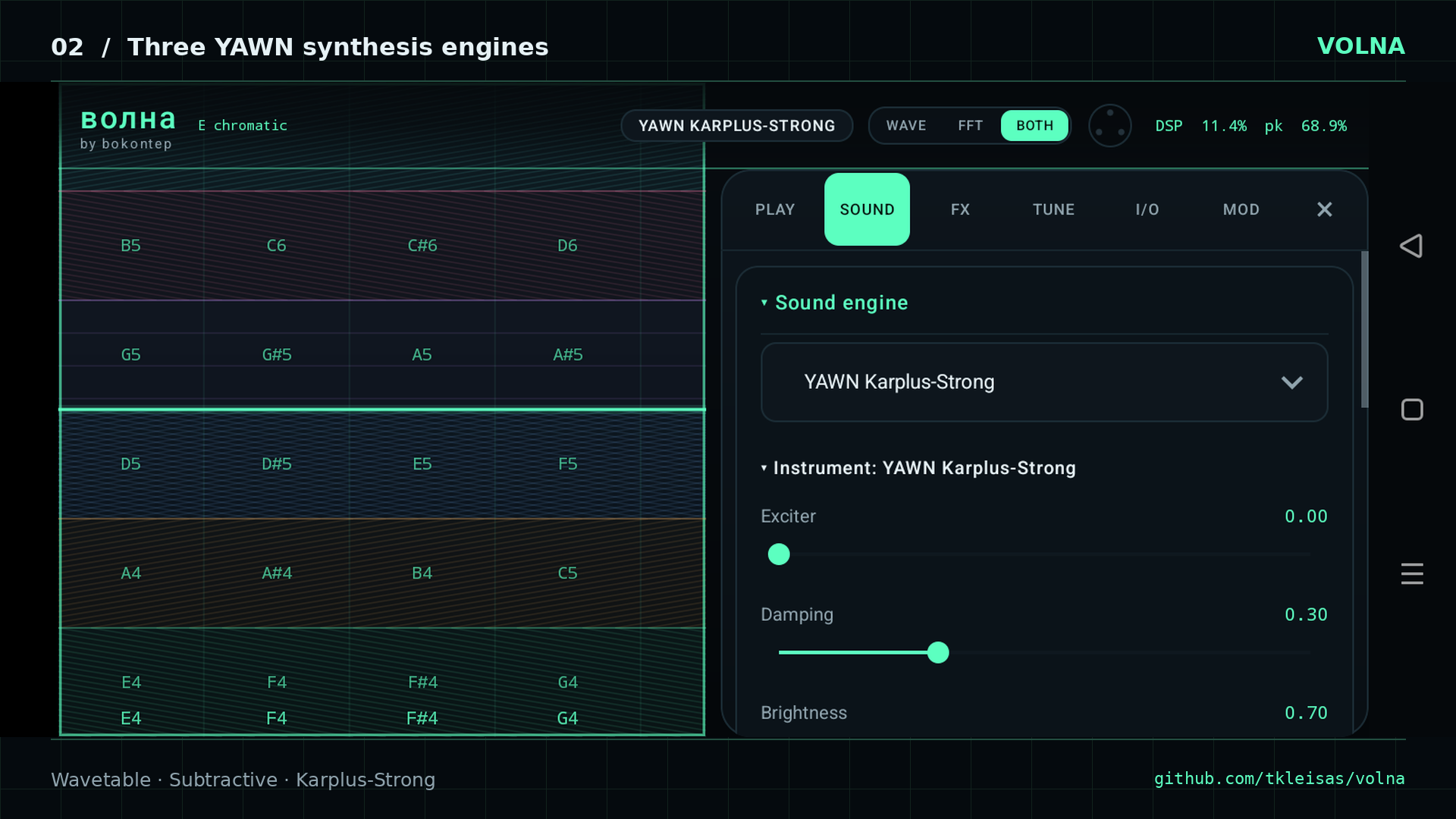Screen dimensions: 1456x819
Task: Switch display mode to WAVE
Action: [x=906, y=125]
